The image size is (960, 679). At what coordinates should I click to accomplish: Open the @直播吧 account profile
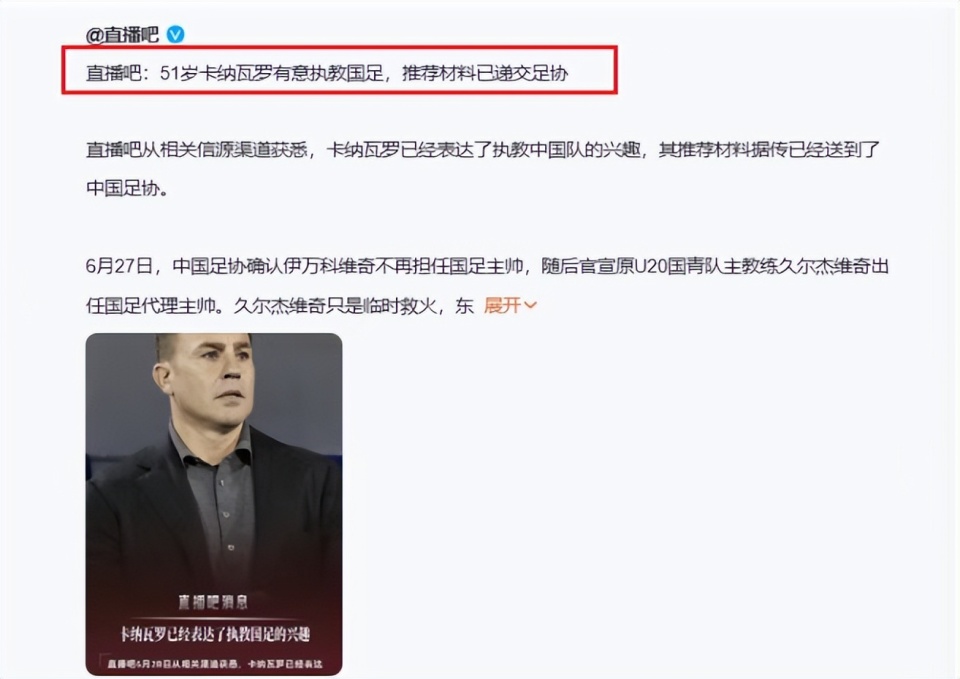[122, 35]
